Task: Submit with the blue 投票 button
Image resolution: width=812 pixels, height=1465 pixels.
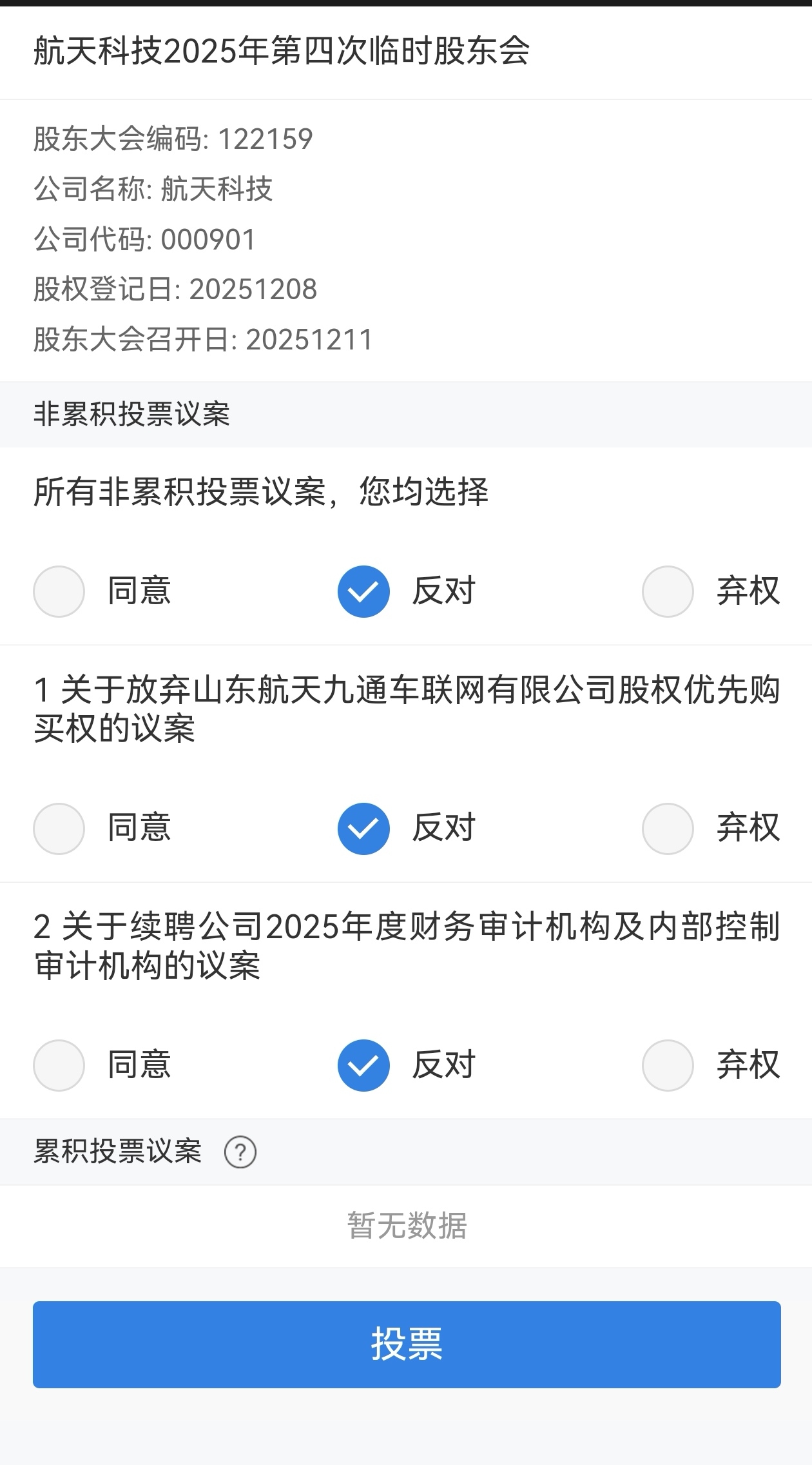Action: [x=407, y=1344]
